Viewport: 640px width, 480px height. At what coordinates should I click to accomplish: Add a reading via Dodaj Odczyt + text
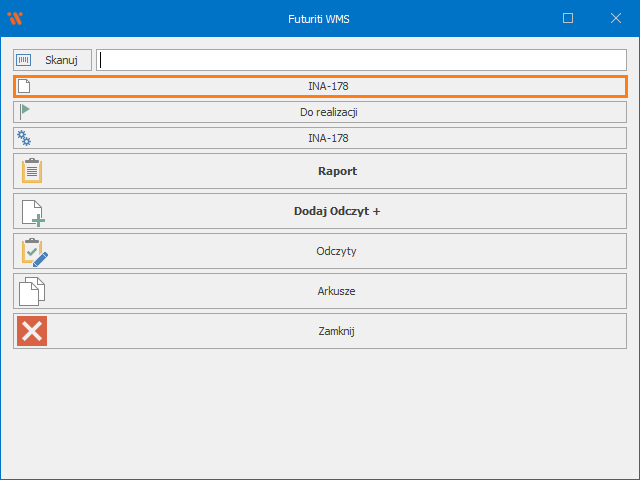coord(337,211)
